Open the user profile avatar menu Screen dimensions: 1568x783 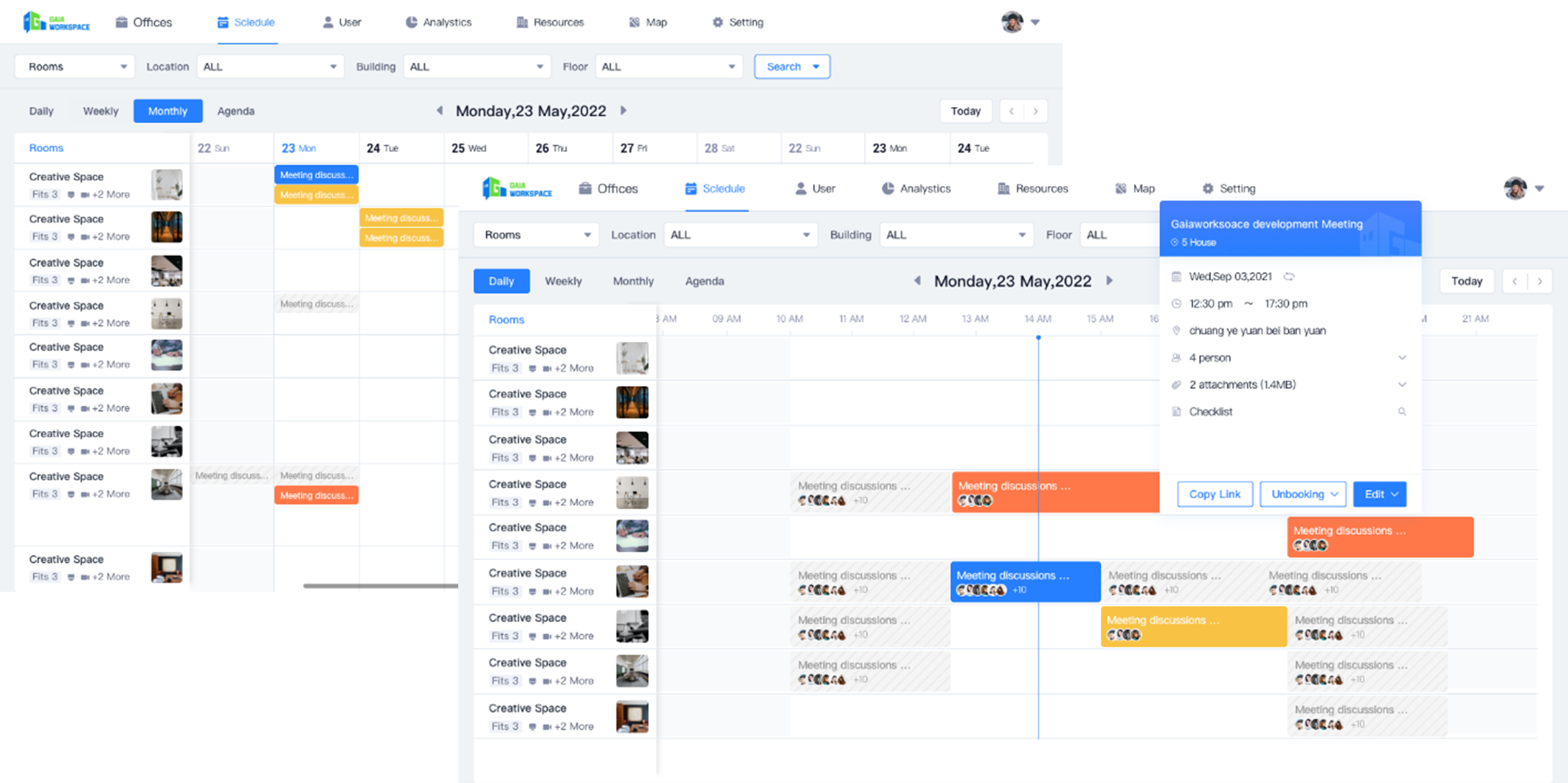click(1516, 188)
